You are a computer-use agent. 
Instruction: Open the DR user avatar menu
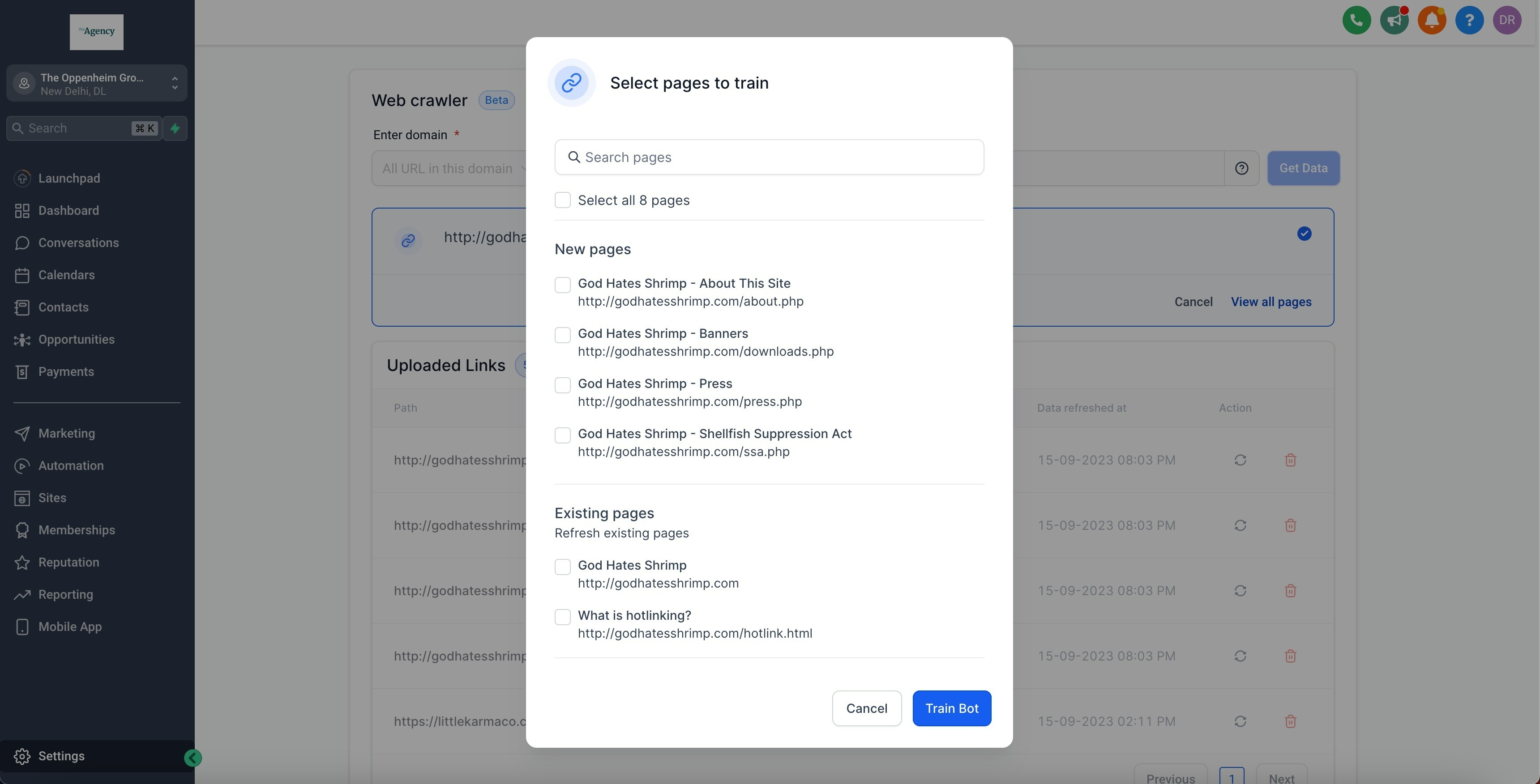pos(1506,20)
